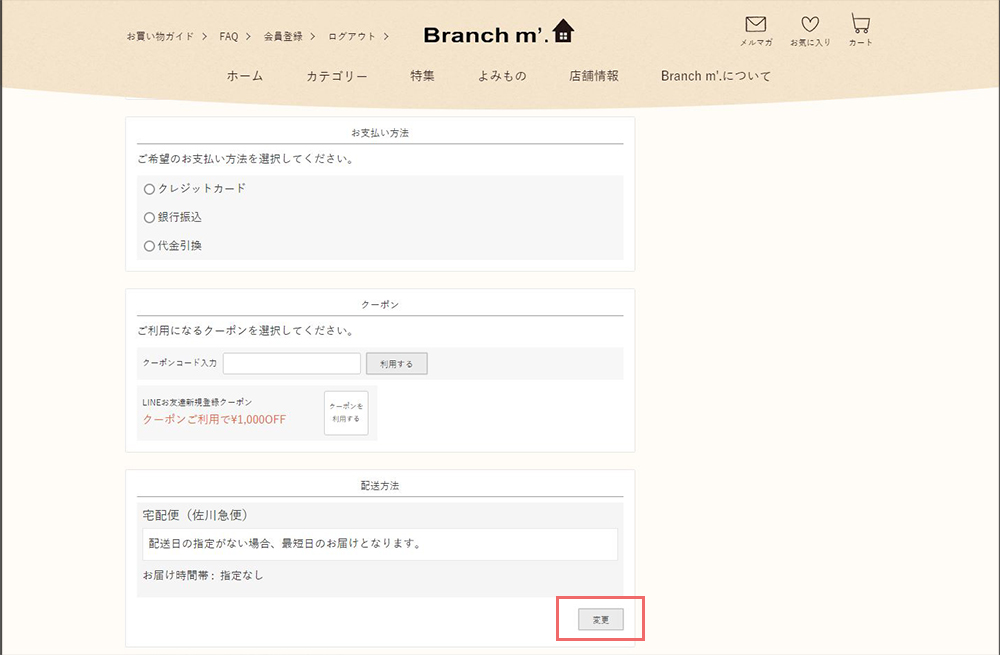Image resolution: width=1000 pixels, height=655 pixels.
Task: Choose 銀行振込 payment option
Action: 150,217
